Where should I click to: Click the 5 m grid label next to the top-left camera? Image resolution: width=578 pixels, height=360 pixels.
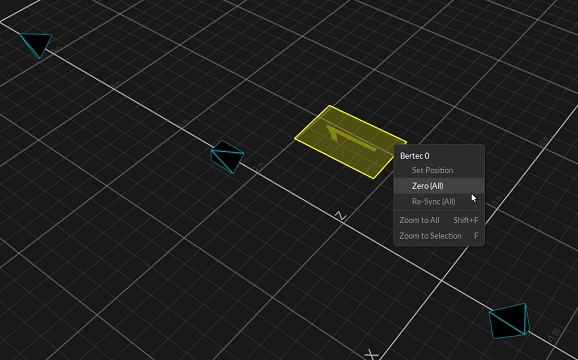click(x=56, y=49)
